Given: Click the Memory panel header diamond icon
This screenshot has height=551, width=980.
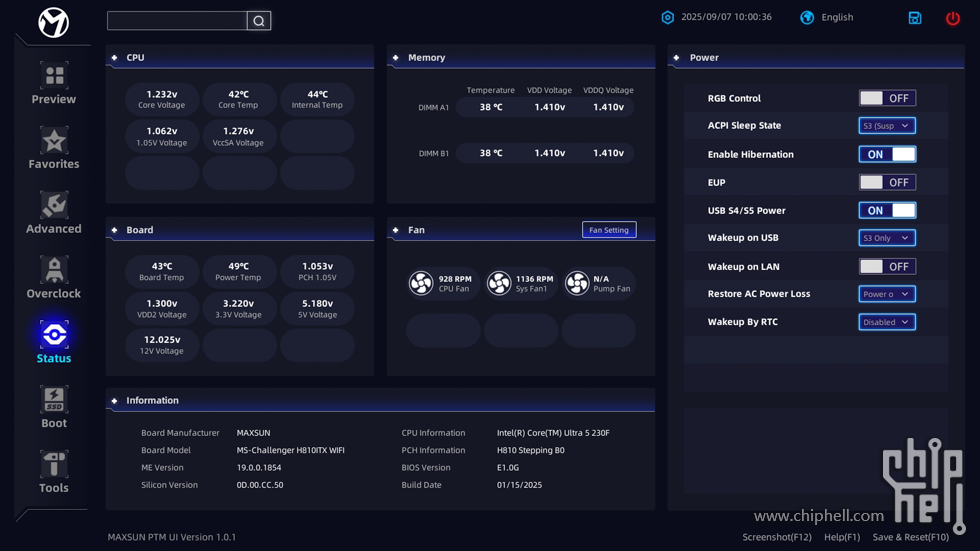Looking at the screenshot, I should pyautogui.click(x=396, y=57).
